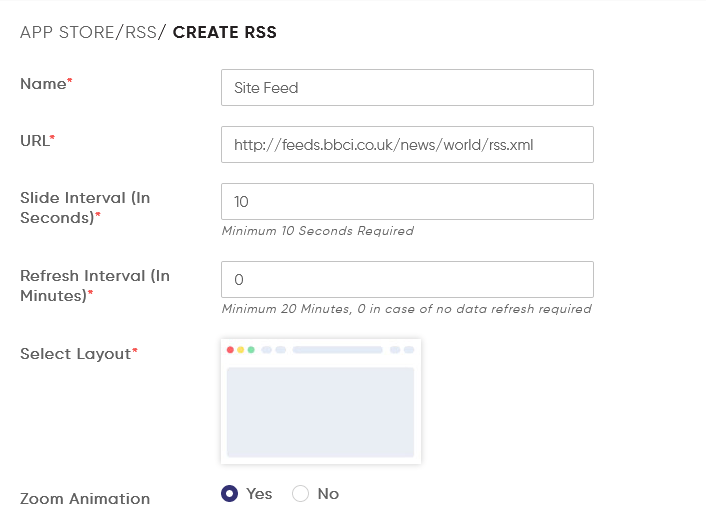Select No for Zoom Animation

[301, 494]
